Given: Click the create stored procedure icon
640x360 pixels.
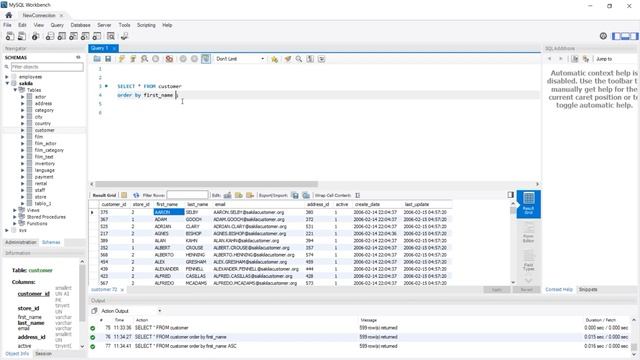Looking at the screenshot, I should point(85,36).
